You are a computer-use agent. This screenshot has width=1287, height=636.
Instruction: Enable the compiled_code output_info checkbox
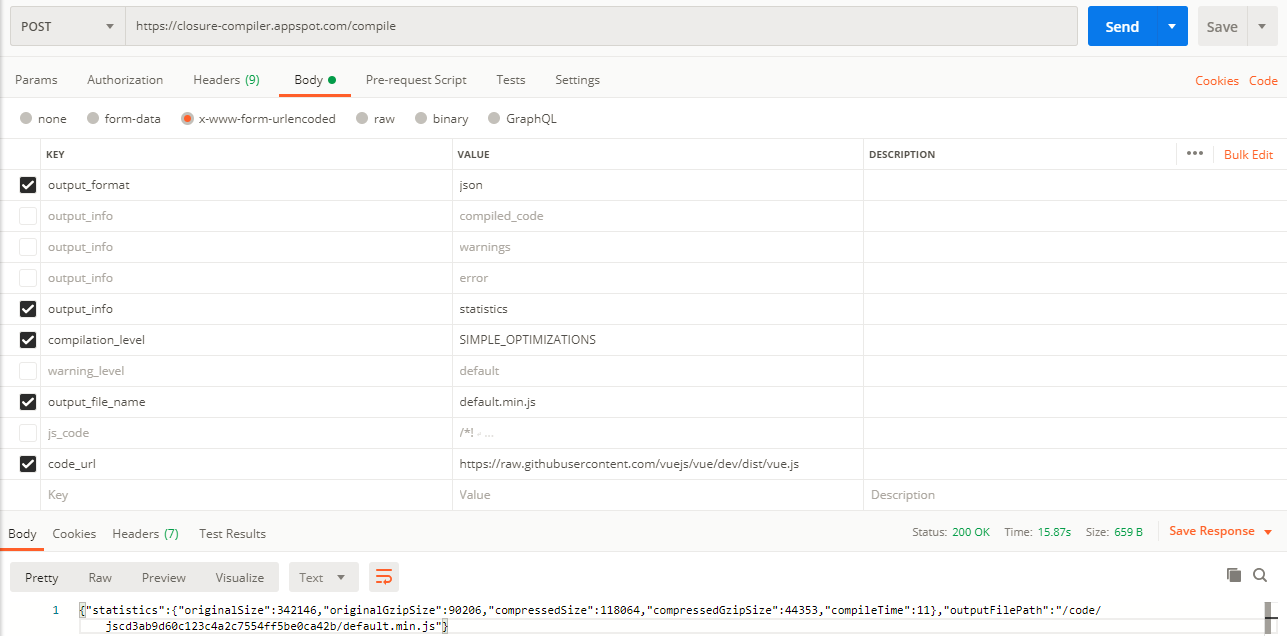28,216
